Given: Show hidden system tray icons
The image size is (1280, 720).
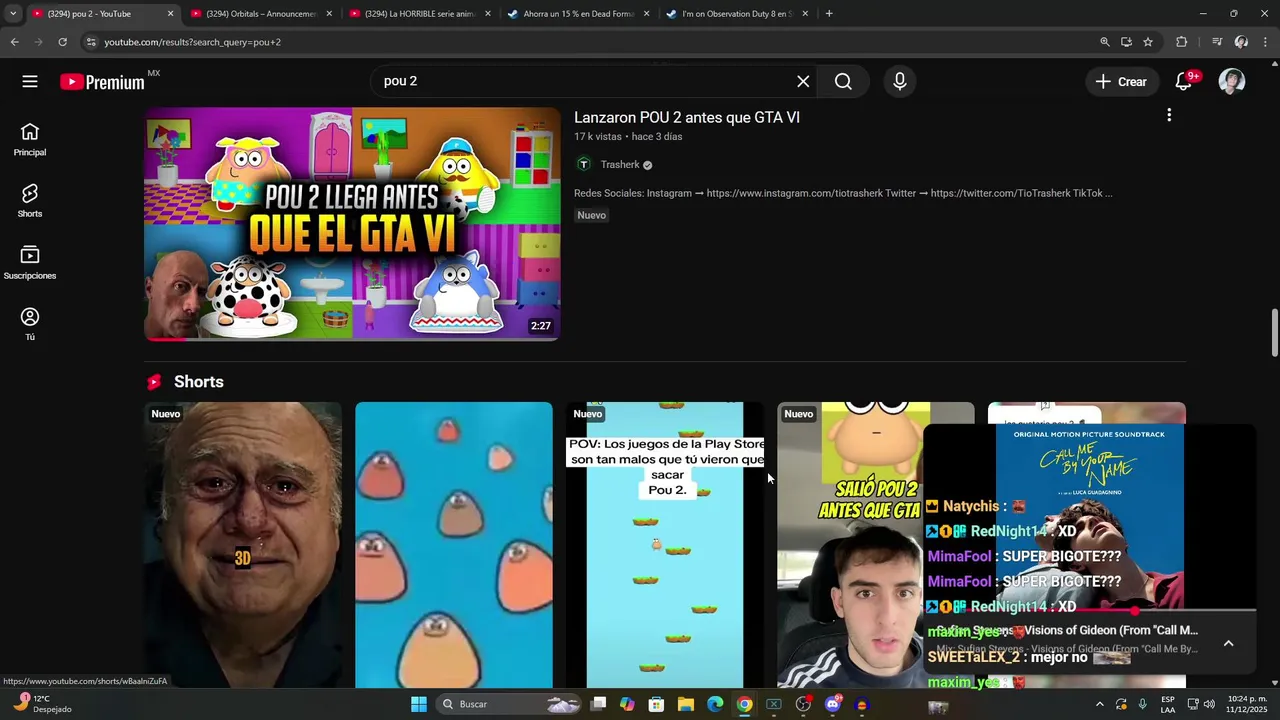Looking at the screenshot, I should click(1100, 705).
